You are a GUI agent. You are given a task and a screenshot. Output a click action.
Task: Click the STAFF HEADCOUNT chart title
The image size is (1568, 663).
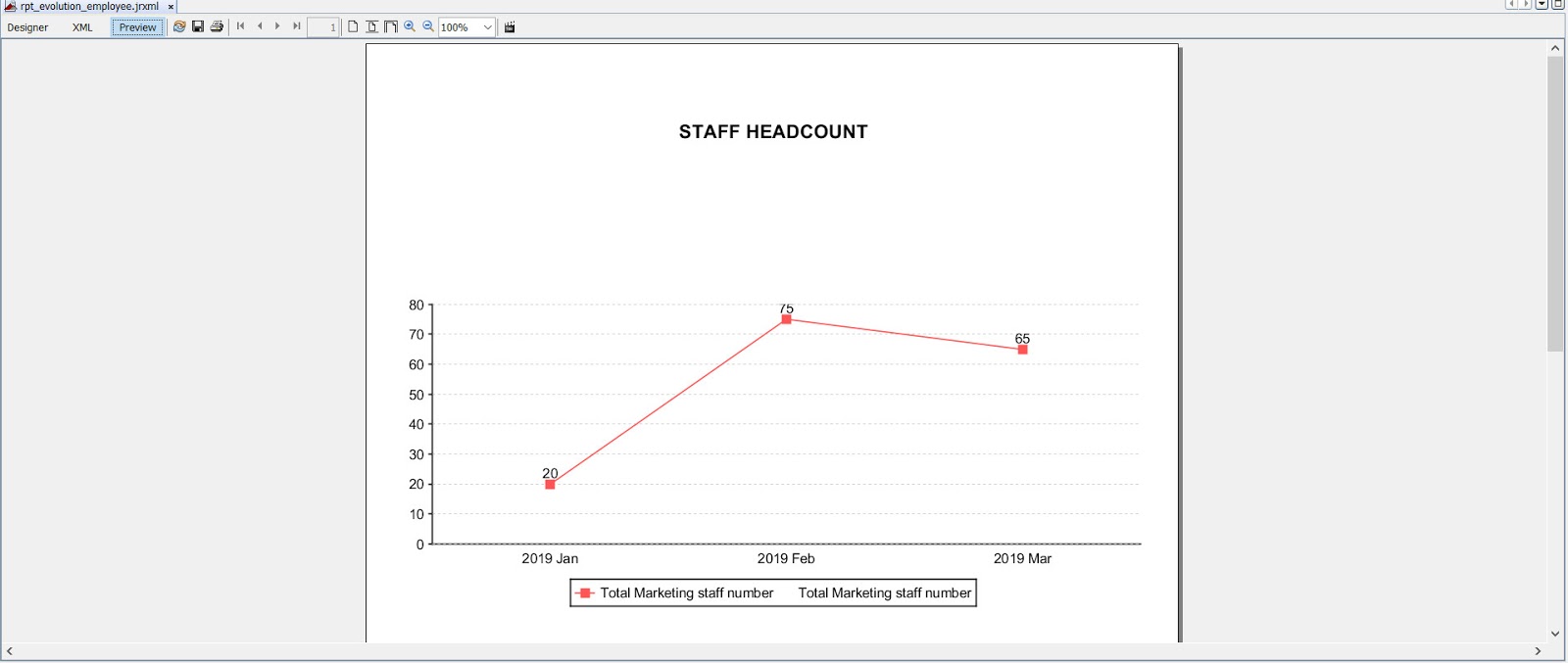[773, 132]
